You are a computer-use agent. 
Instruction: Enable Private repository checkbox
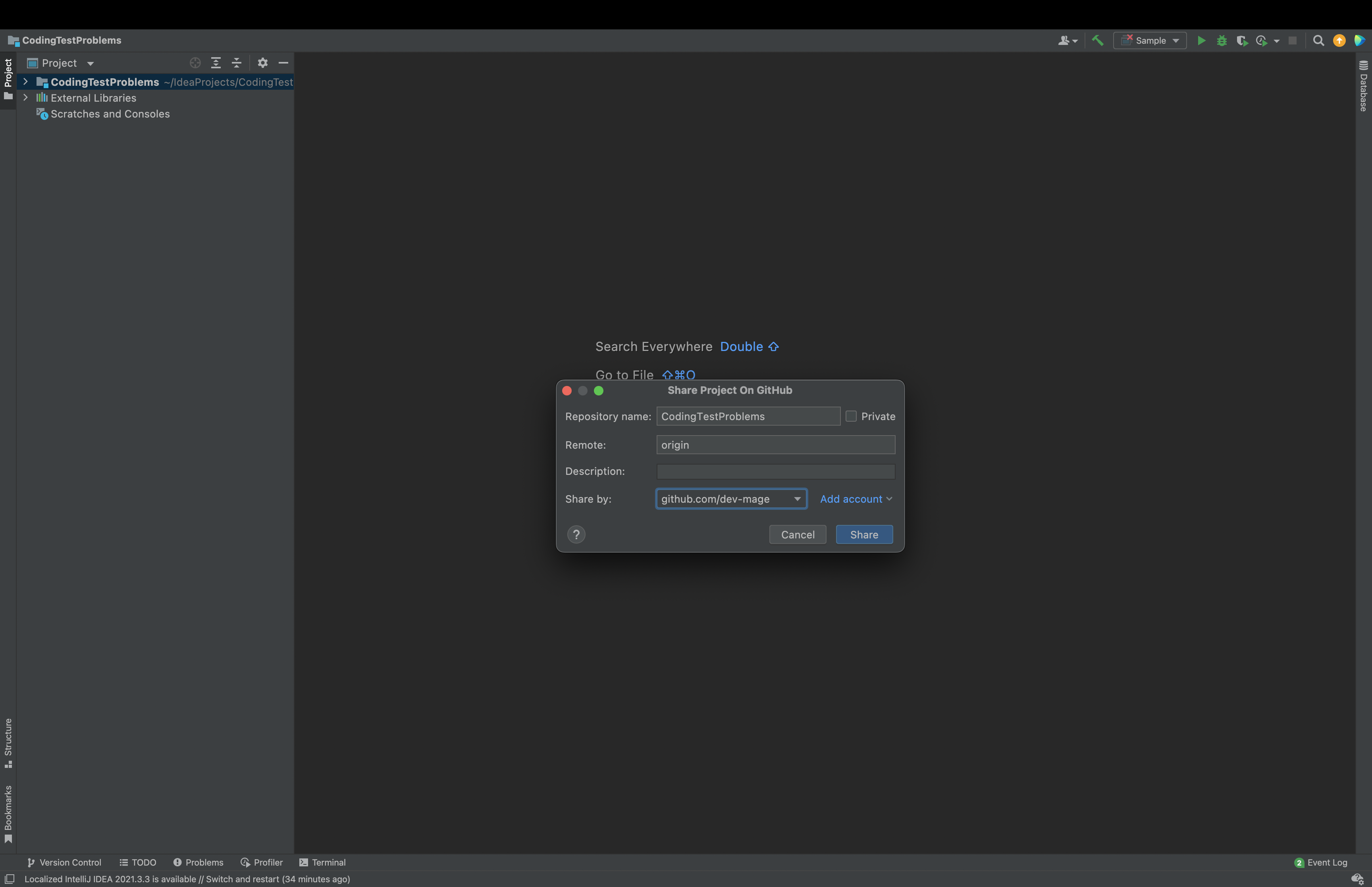(x=851, y=416)
